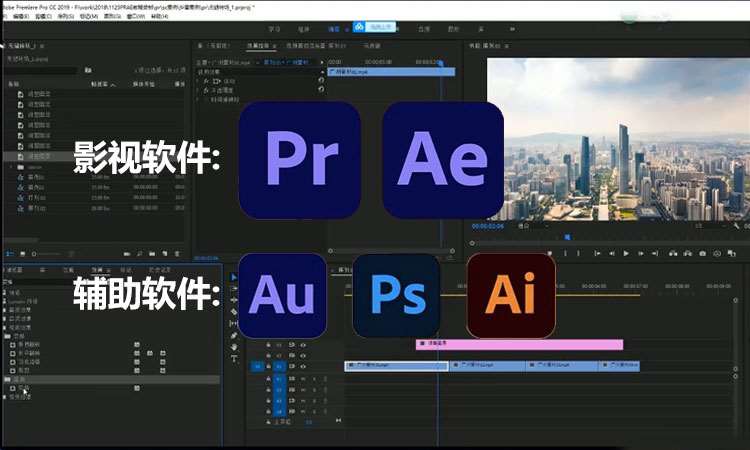This screenshot has width=750, height=450.
Task: Expand the first effect property disclosure triangle
Action: [198, 80]
